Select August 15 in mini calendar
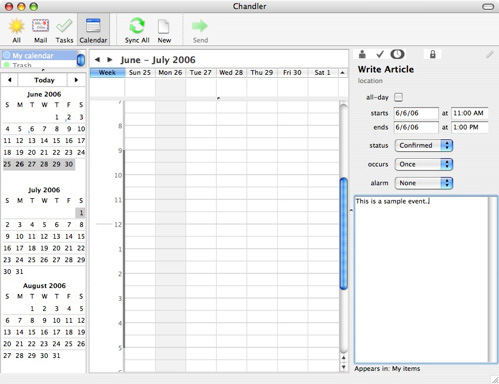 [x=32, y=332]
